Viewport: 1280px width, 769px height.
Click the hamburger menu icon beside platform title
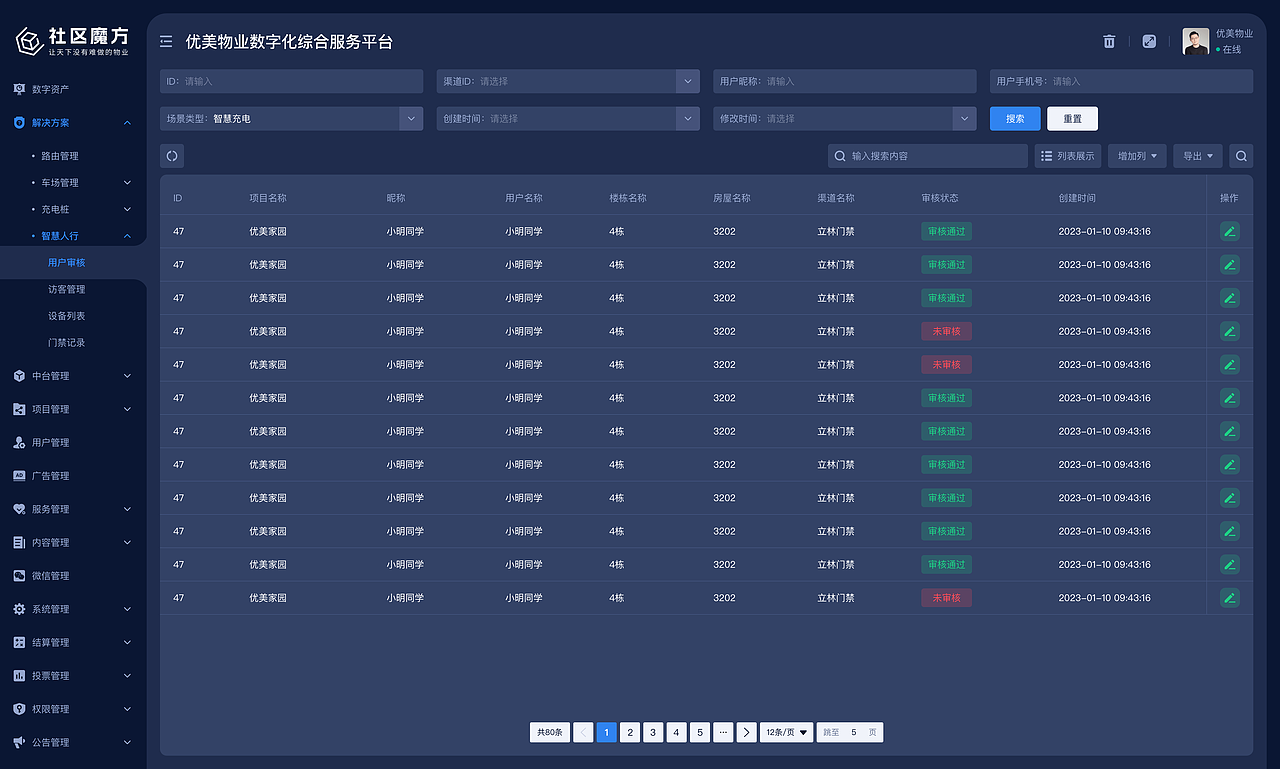165,41
